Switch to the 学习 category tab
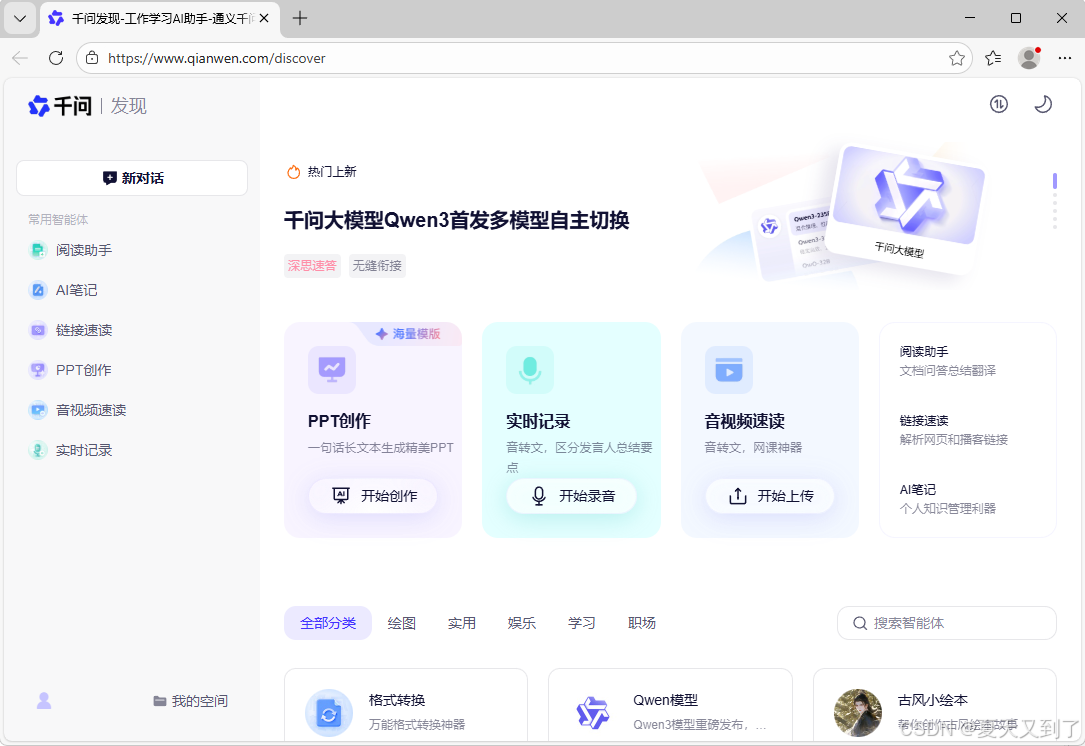The width and height of the screenshot is (1085, 746). click(582, 624)
